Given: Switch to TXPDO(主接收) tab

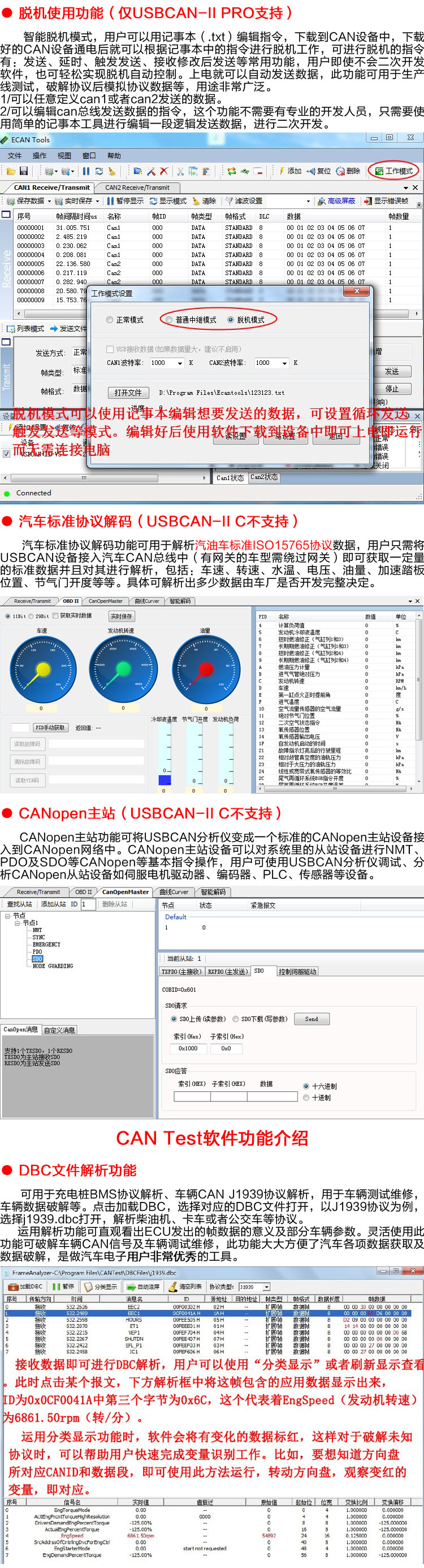Looking at the screenshot, I should pyautogui.click(x=181, y=972).
